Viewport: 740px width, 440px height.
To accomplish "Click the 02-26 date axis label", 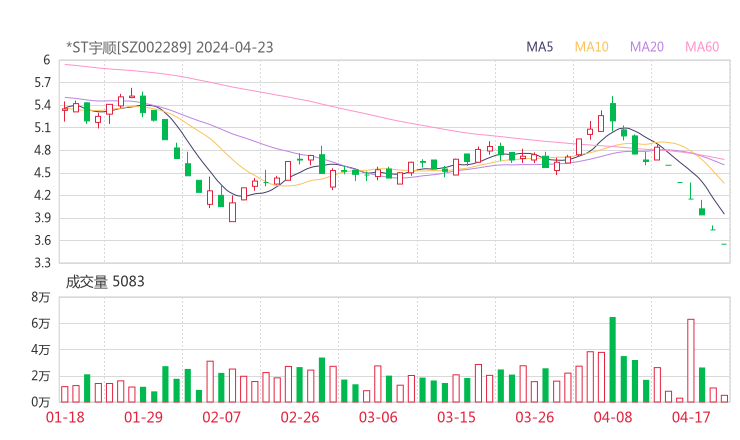I will coord(300,417).
